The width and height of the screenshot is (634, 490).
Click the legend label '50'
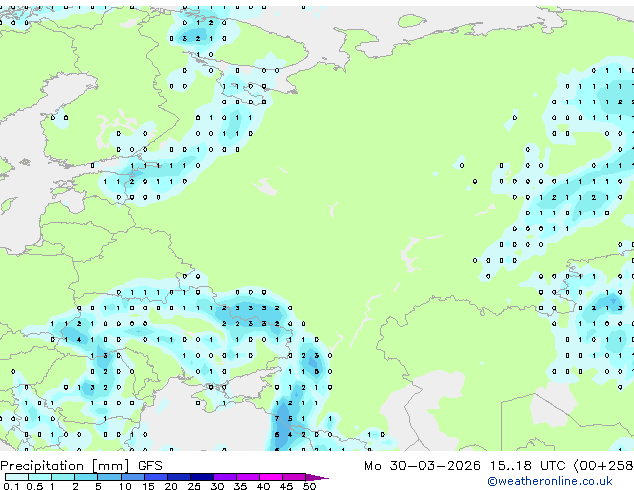309,486
